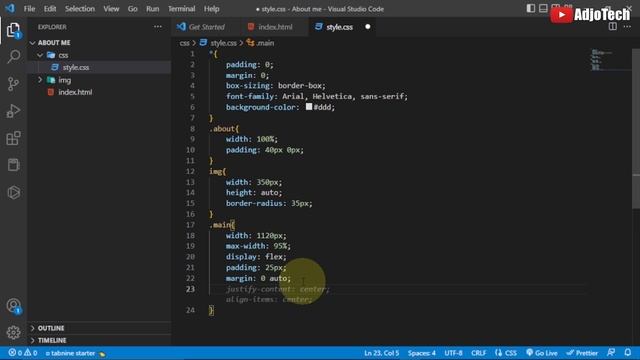Click css in the breadcrumb path

pos(184,43)
